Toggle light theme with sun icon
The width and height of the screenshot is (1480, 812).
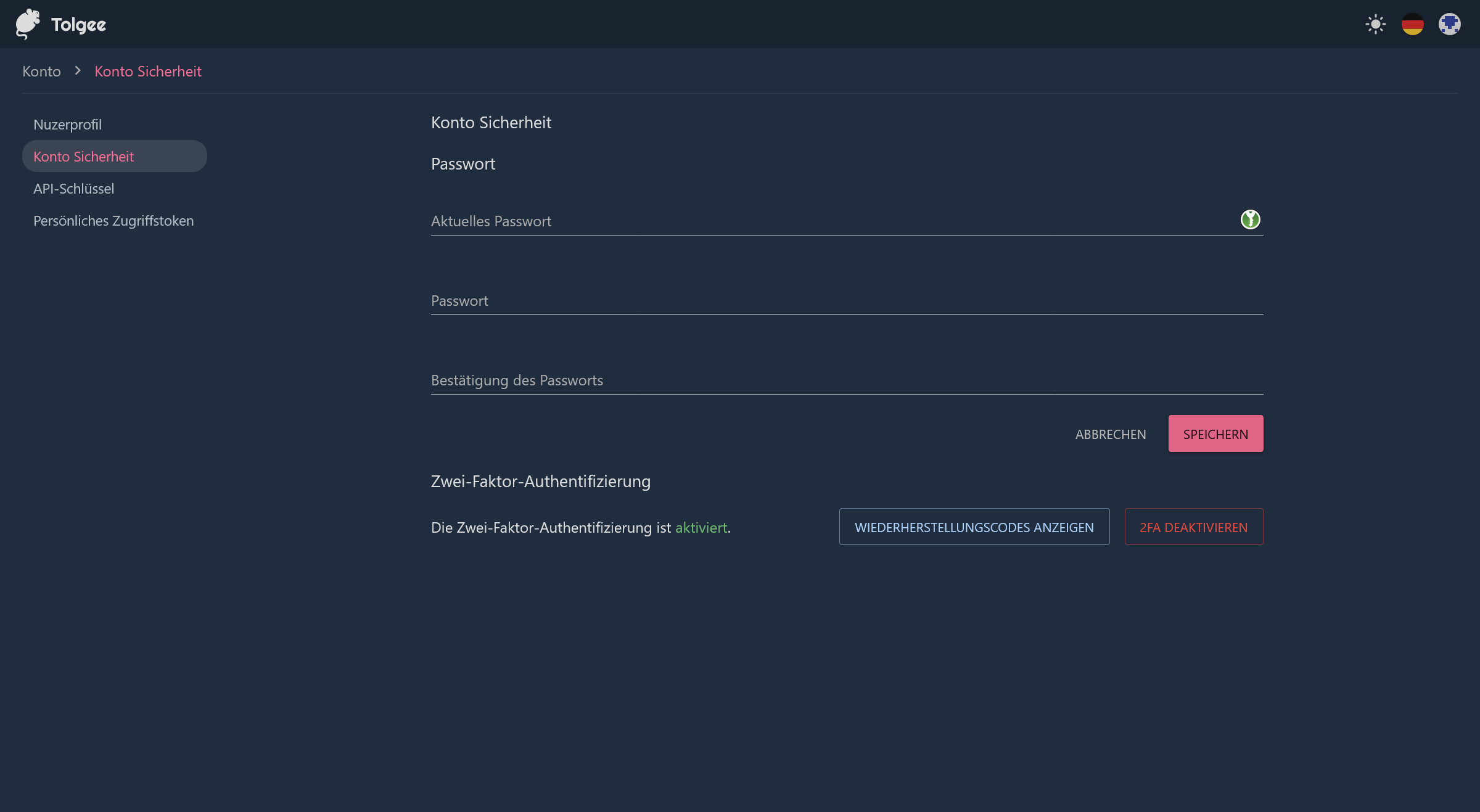(1375, 25)
